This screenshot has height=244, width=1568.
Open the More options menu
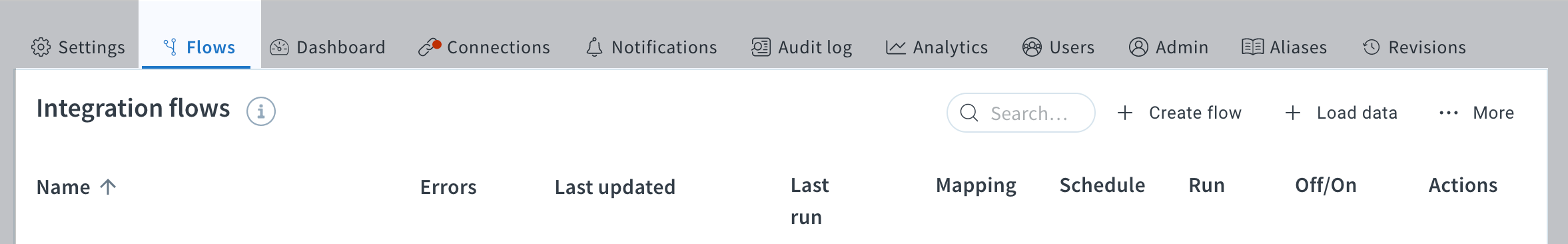[1476, 113]
